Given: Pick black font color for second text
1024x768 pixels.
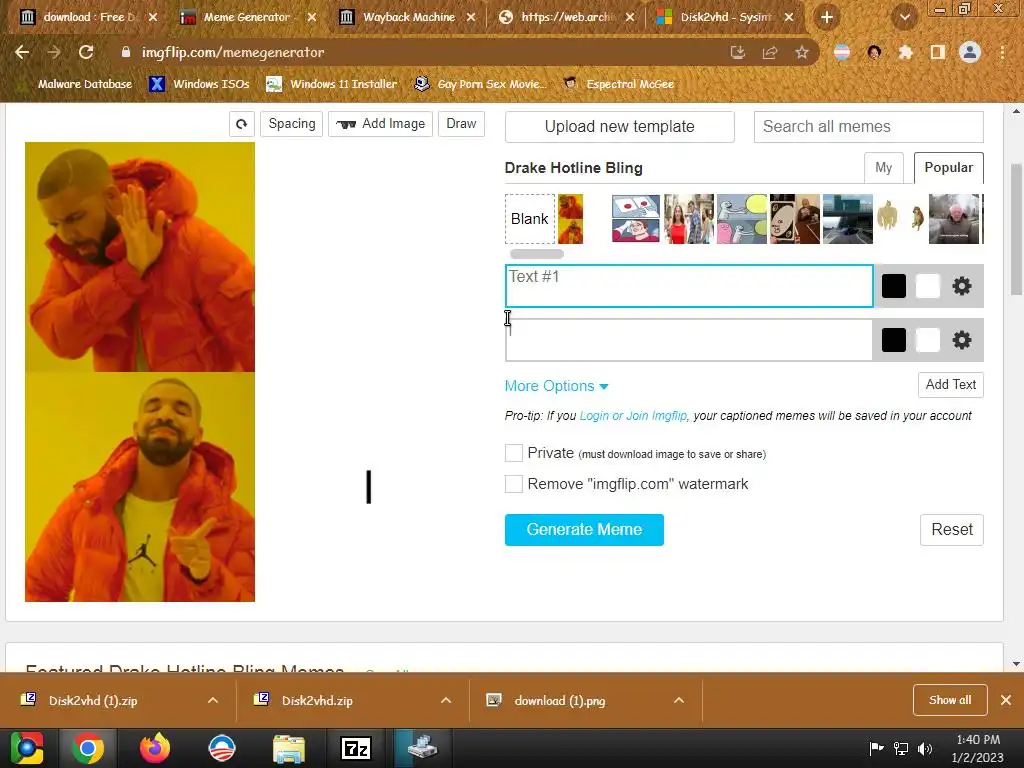Looking at the screenshot, I should tap(893, 340).
